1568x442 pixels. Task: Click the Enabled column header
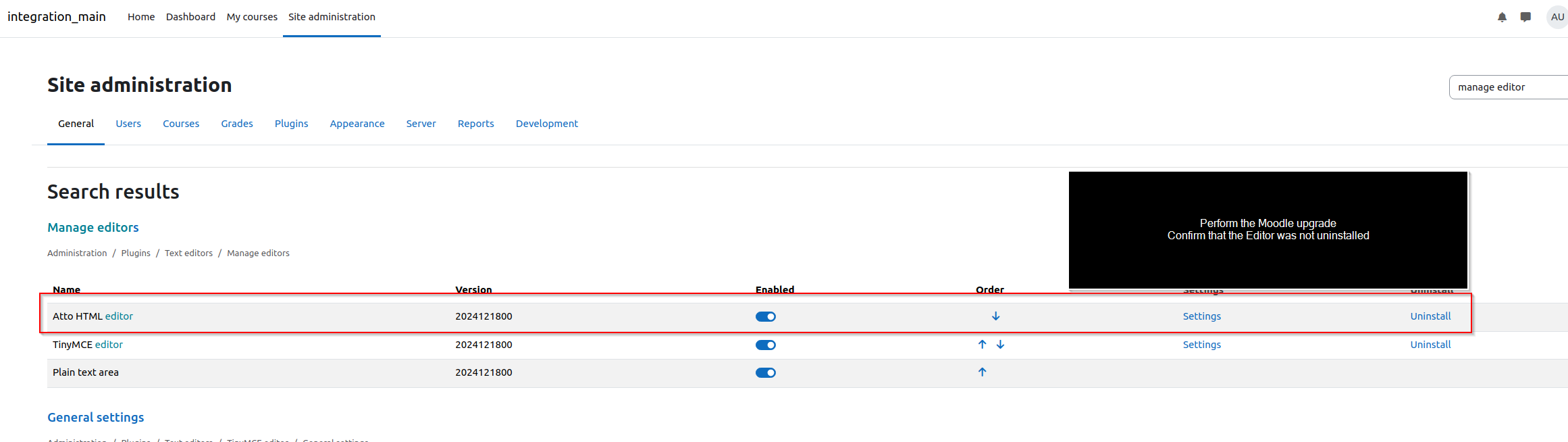click(775, 289)
